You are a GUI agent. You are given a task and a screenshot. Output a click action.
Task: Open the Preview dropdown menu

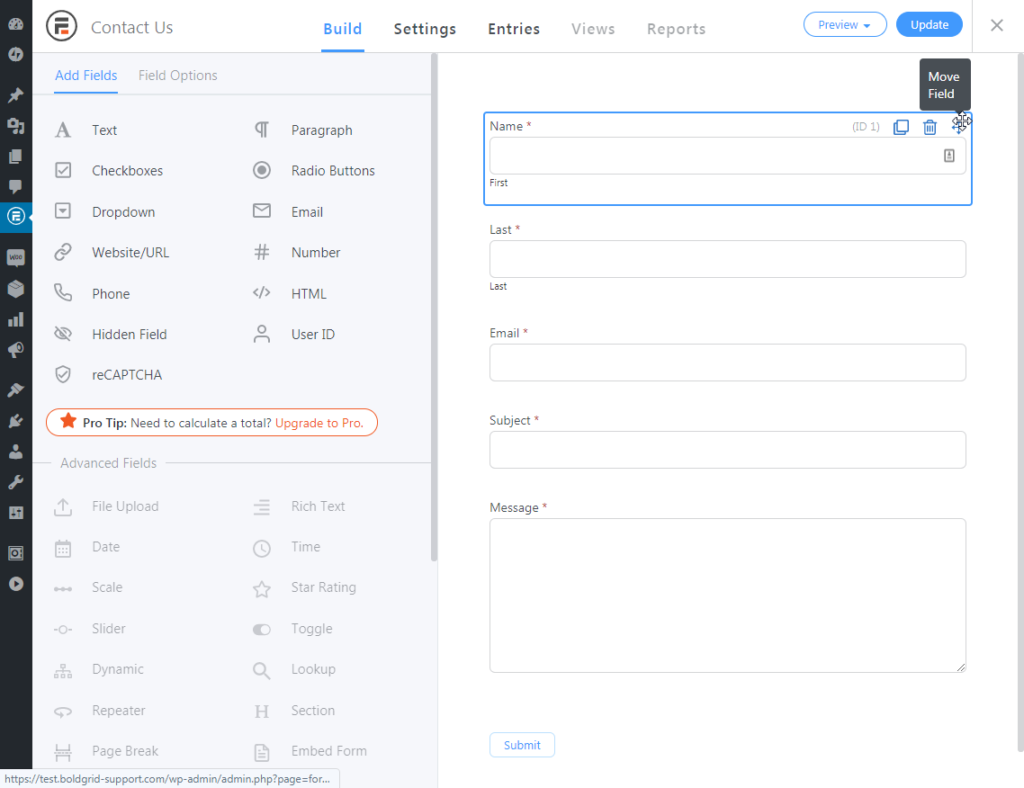pyautogui.click(x=844, y=25)
